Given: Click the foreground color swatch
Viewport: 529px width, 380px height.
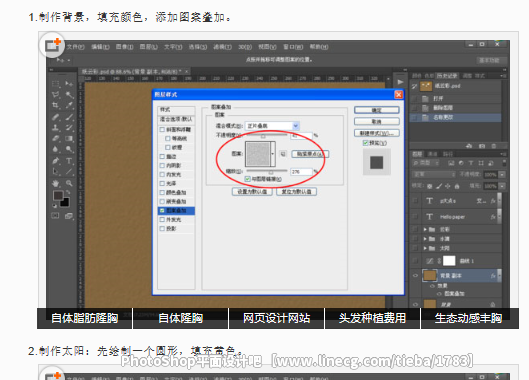Looking at the screenshot, I should 58,196.
